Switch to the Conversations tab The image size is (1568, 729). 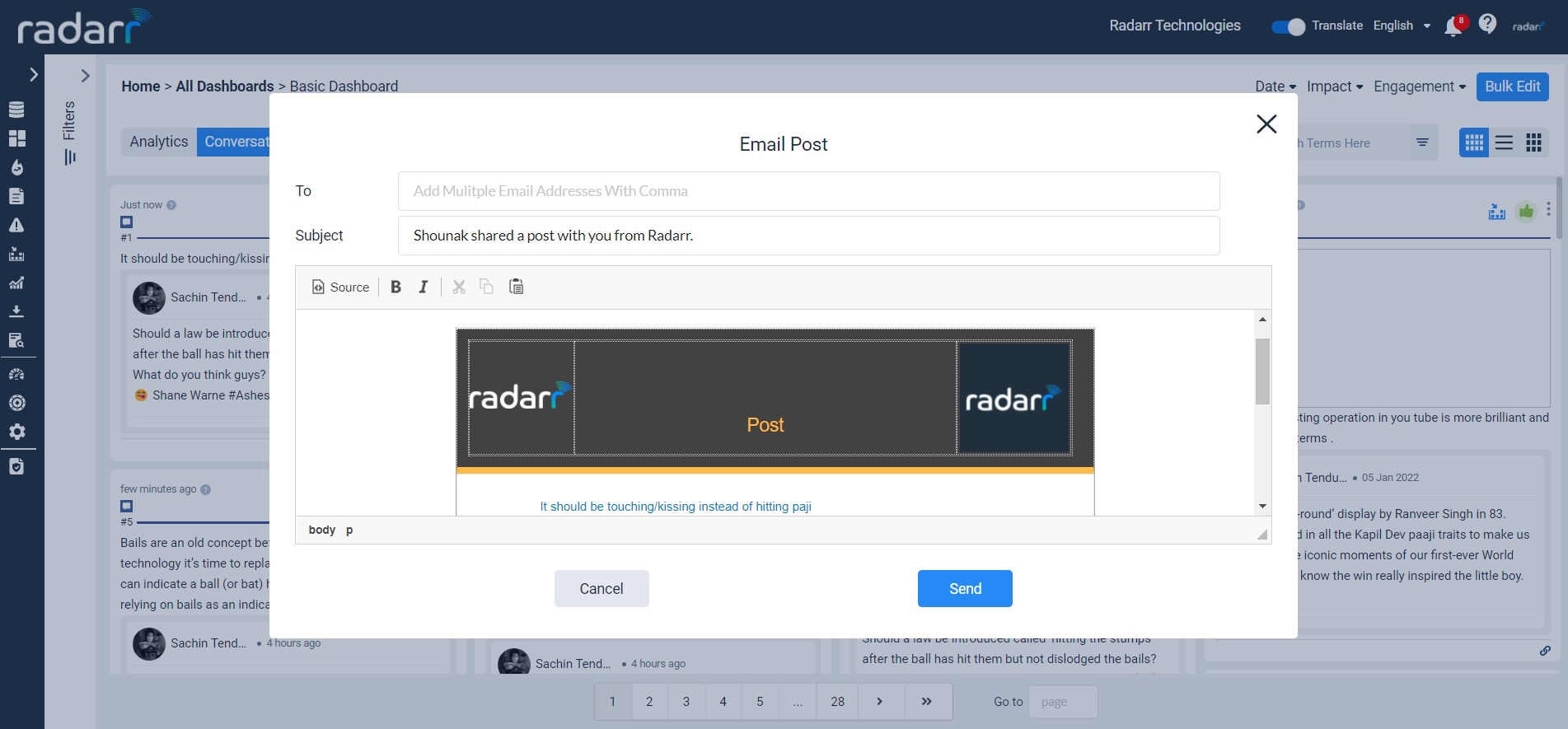pos(235,142)
